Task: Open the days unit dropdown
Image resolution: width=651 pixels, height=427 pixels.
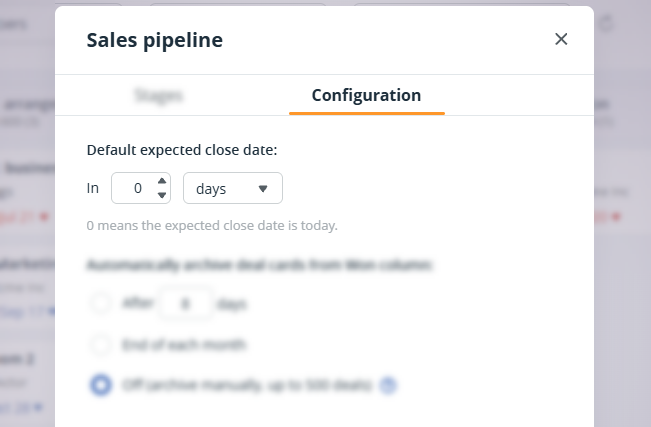Action: (x=233, y=188)
